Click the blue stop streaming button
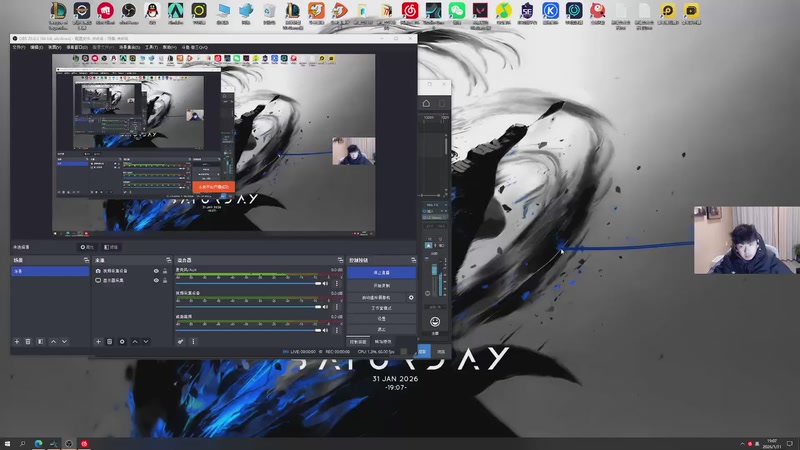 click(381, 273)
